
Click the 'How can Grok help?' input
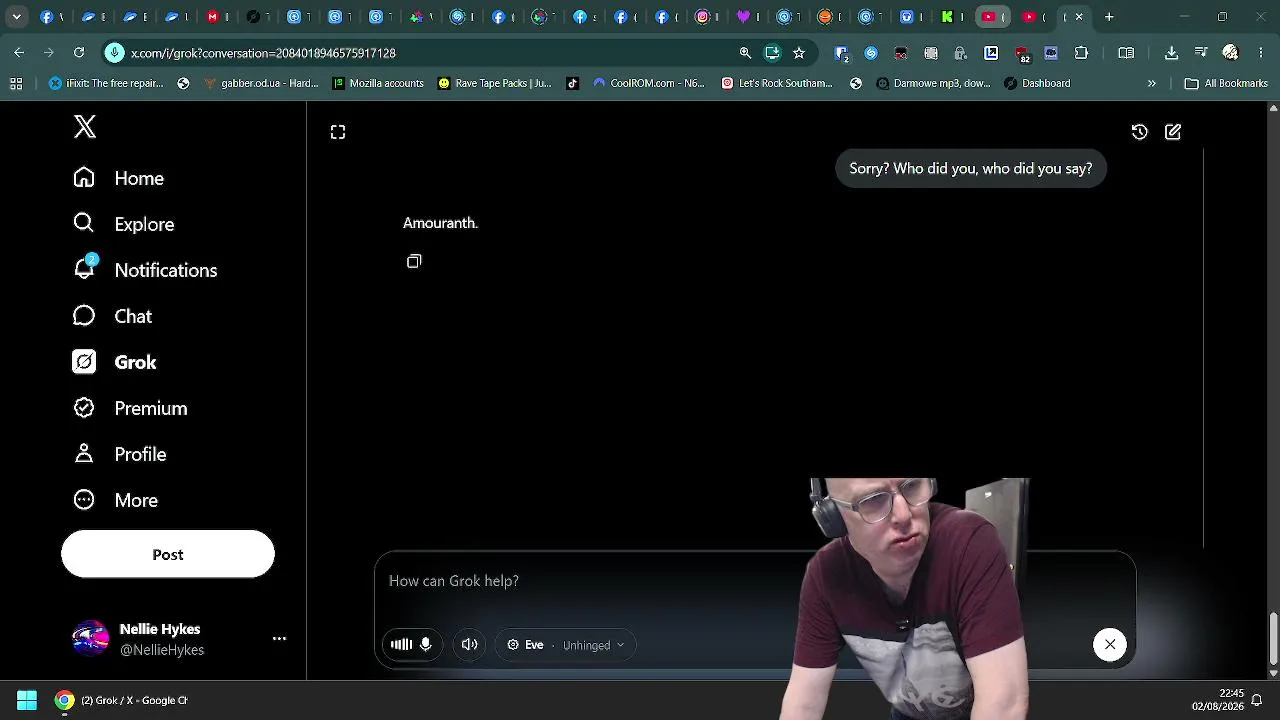coord(590,581)
